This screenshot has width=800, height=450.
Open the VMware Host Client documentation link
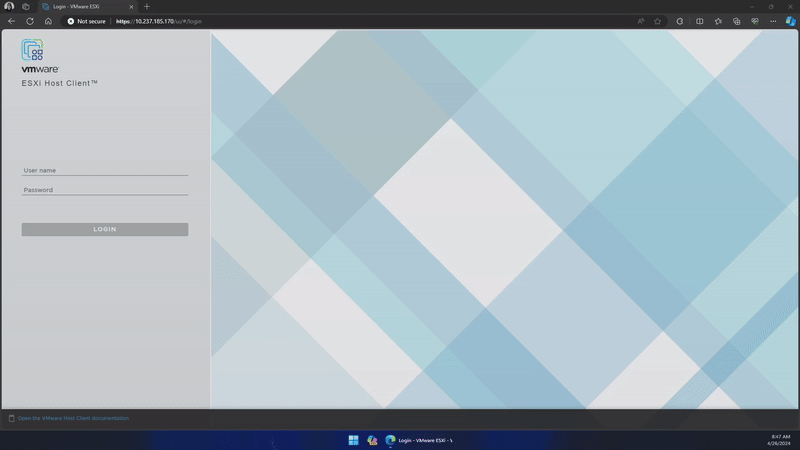(x=73, y=418)
